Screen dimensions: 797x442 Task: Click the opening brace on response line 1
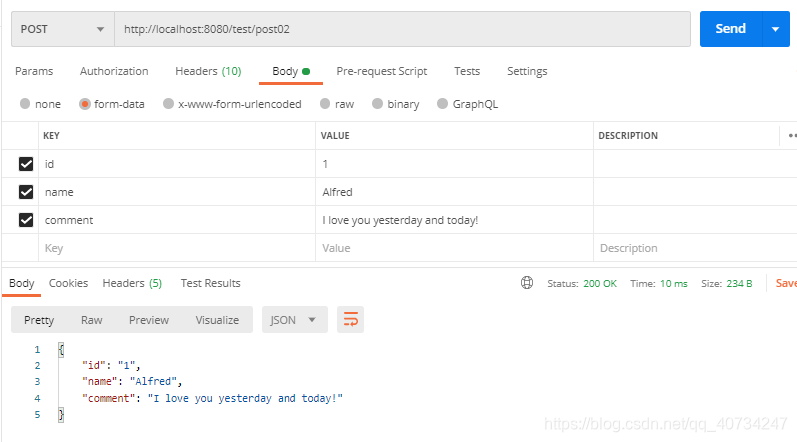tap(61, 349)
